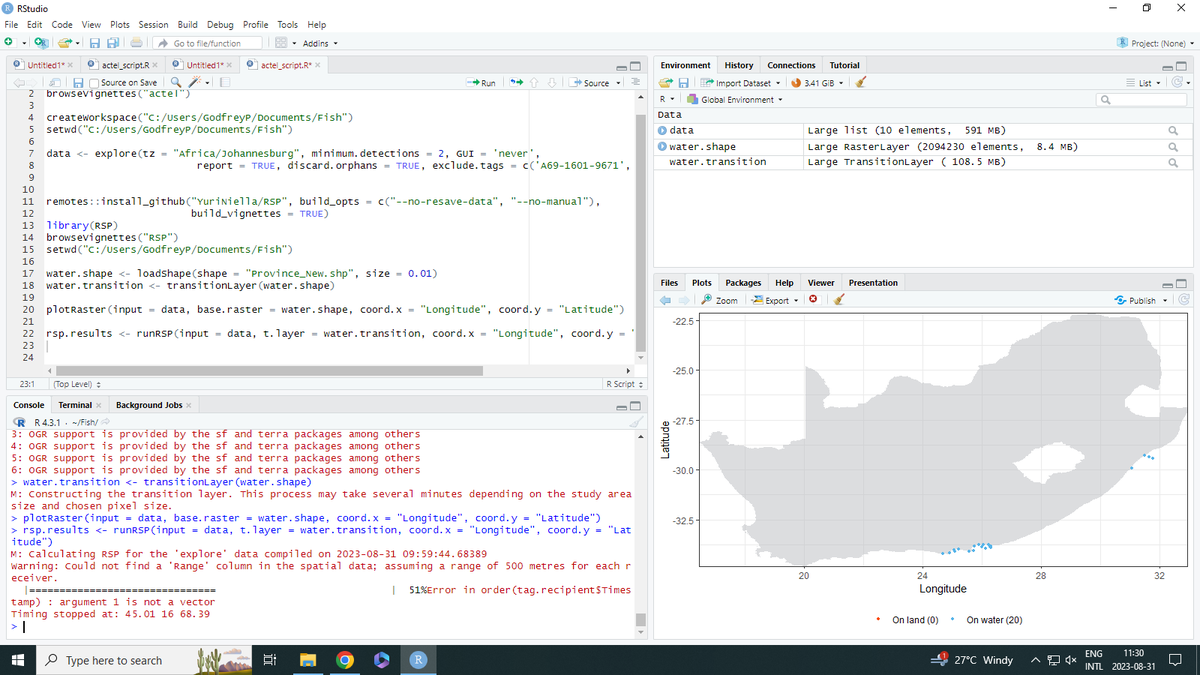Click the Compile Report notebook icon
Viewport: 1200px width, 675px height.
coord(225,83)
